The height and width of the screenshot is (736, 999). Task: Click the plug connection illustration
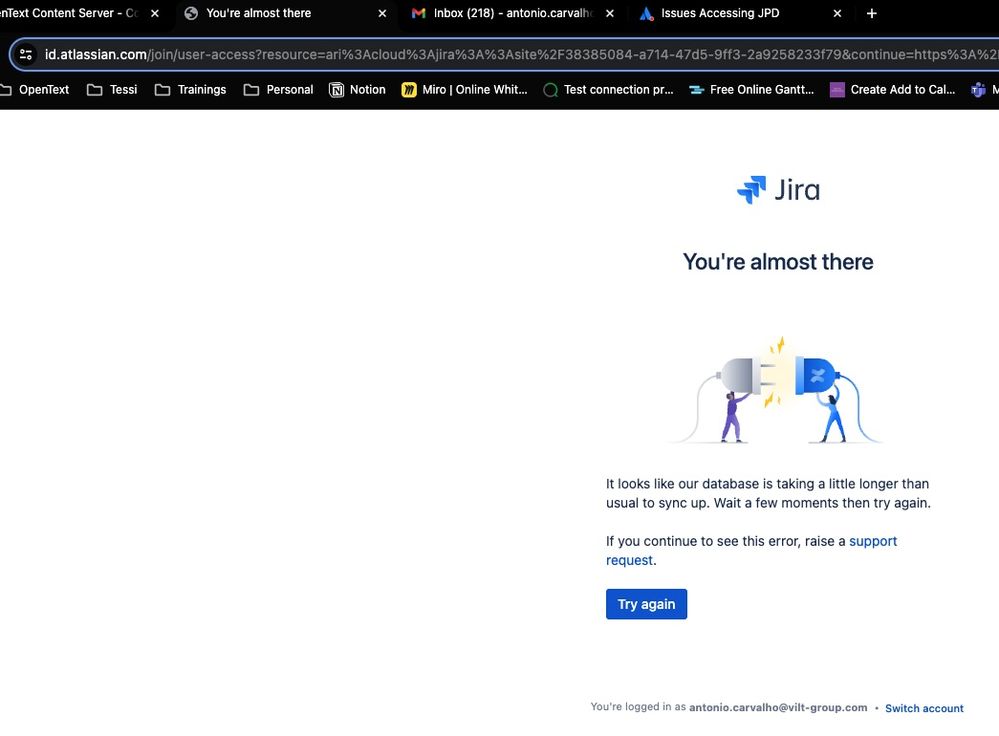coord(777,390)
